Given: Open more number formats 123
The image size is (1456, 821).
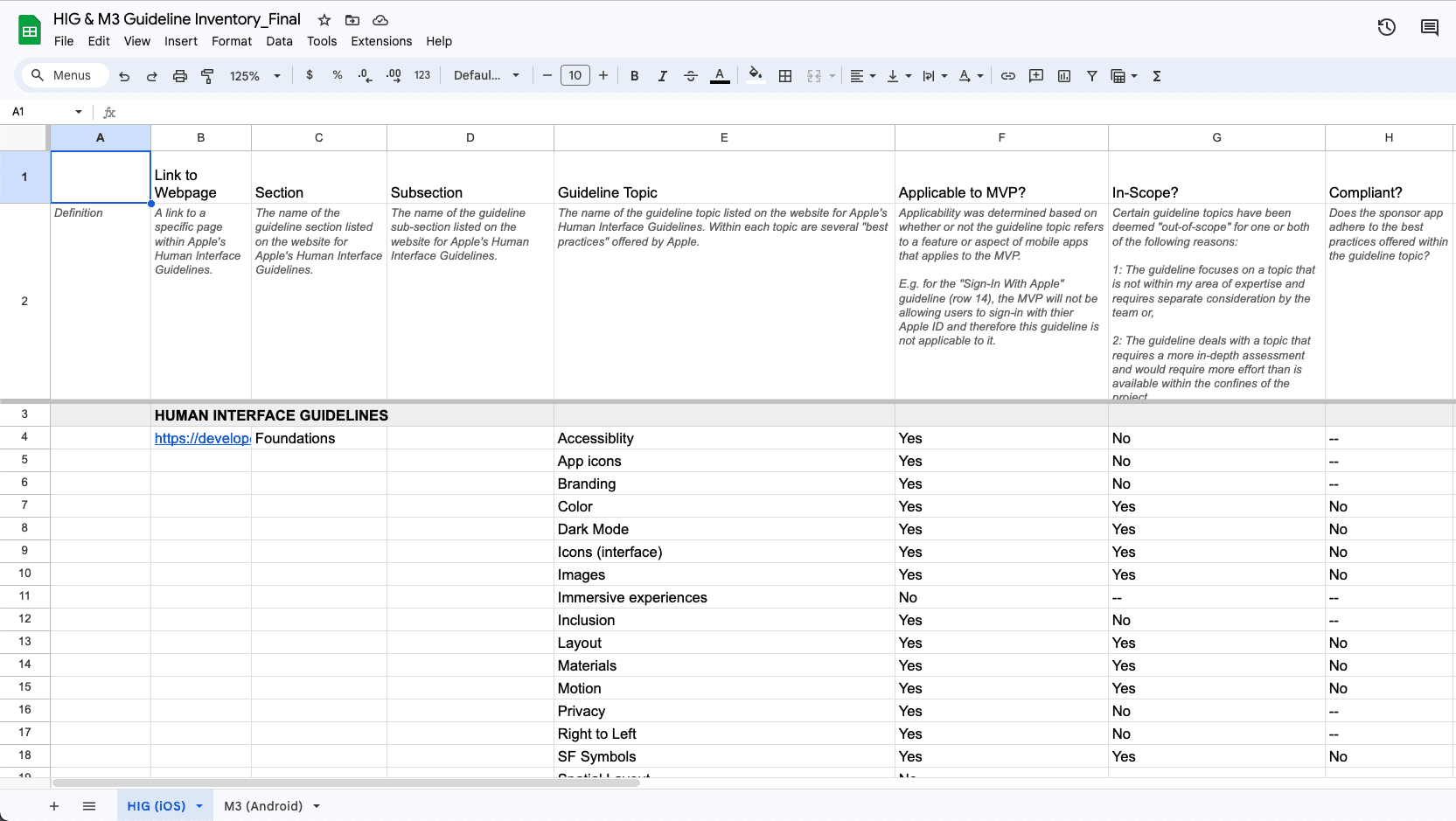Looking at the screenshot, I should [x=422, y=75].
